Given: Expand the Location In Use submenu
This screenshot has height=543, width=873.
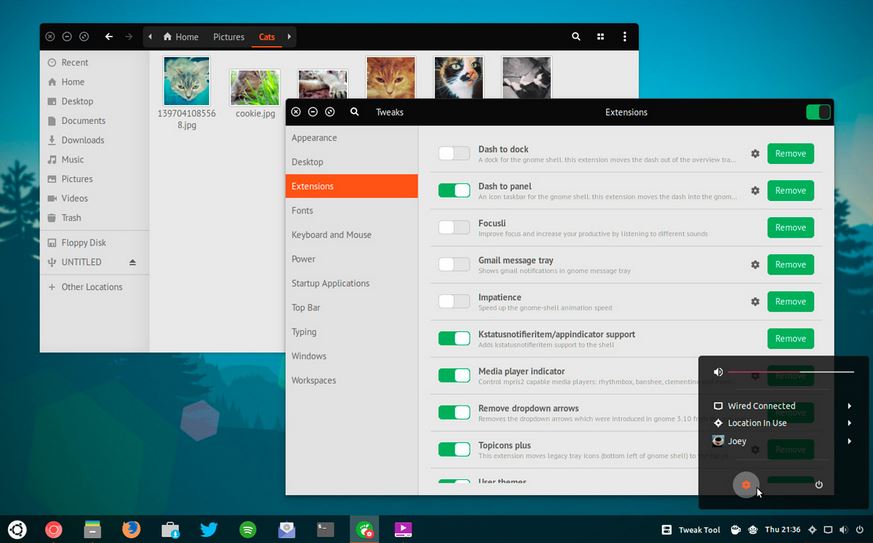Looking at the screenshot, I should click(x=850, y=423).
